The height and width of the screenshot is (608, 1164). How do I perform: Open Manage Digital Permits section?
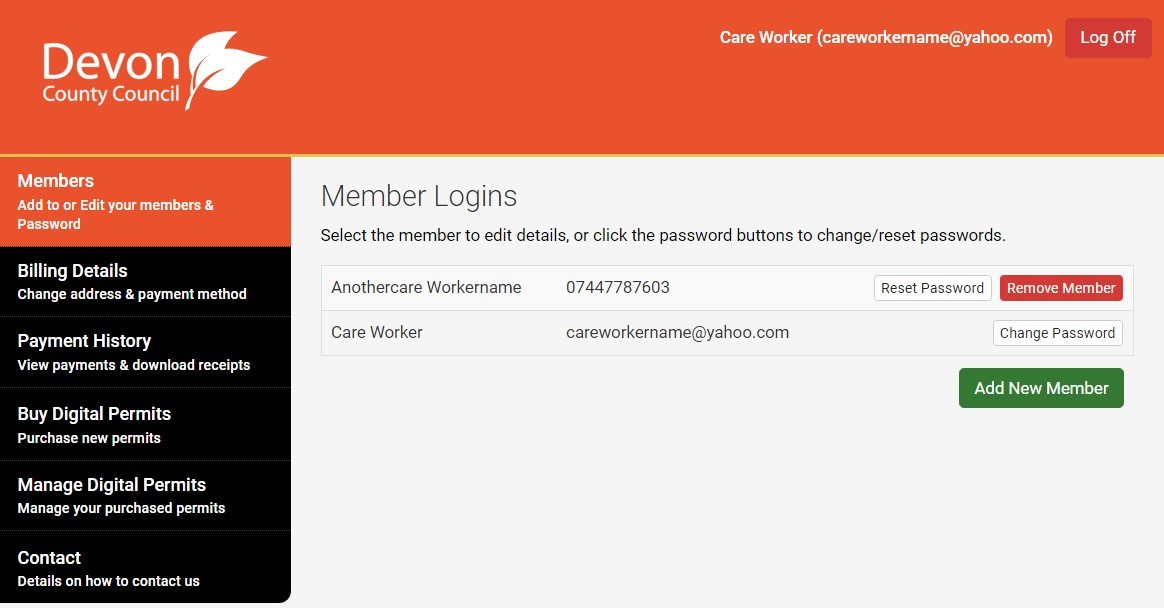coord(146,496)
